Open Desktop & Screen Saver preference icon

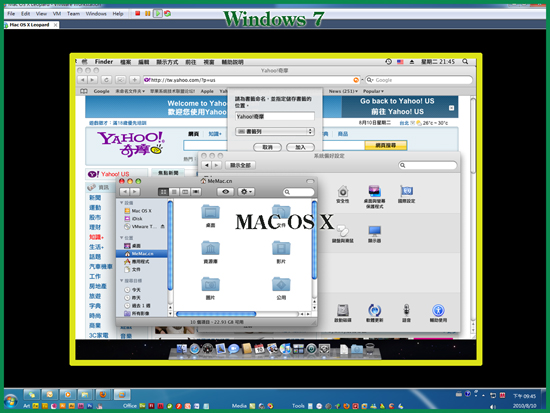tap(375, 196)
